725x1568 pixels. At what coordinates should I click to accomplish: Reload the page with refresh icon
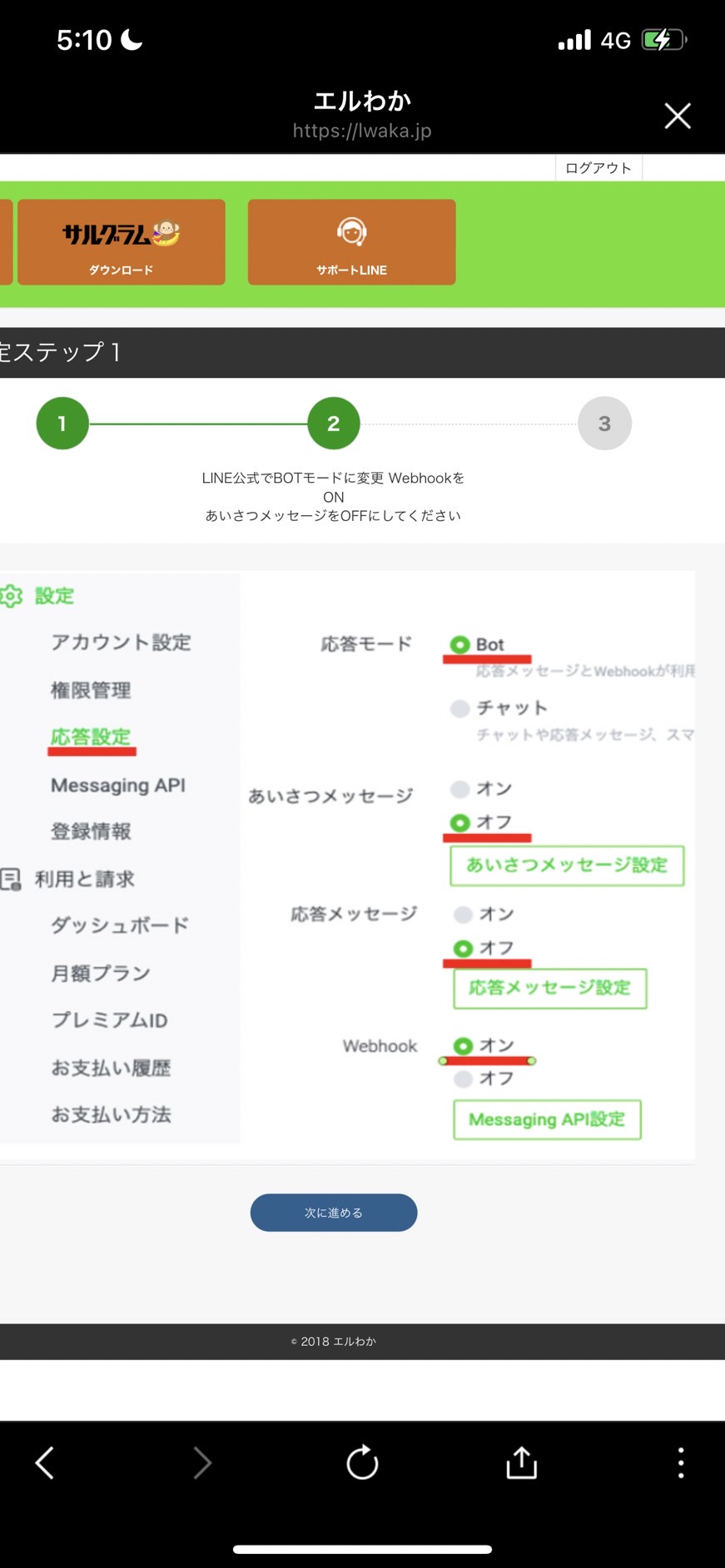(x=362, y=1462)
